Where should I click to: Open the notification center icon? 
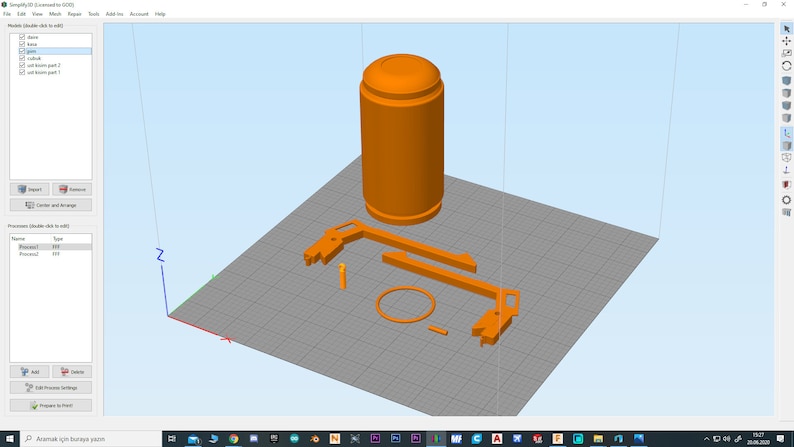pyautogui.click(x=781, y=439)
